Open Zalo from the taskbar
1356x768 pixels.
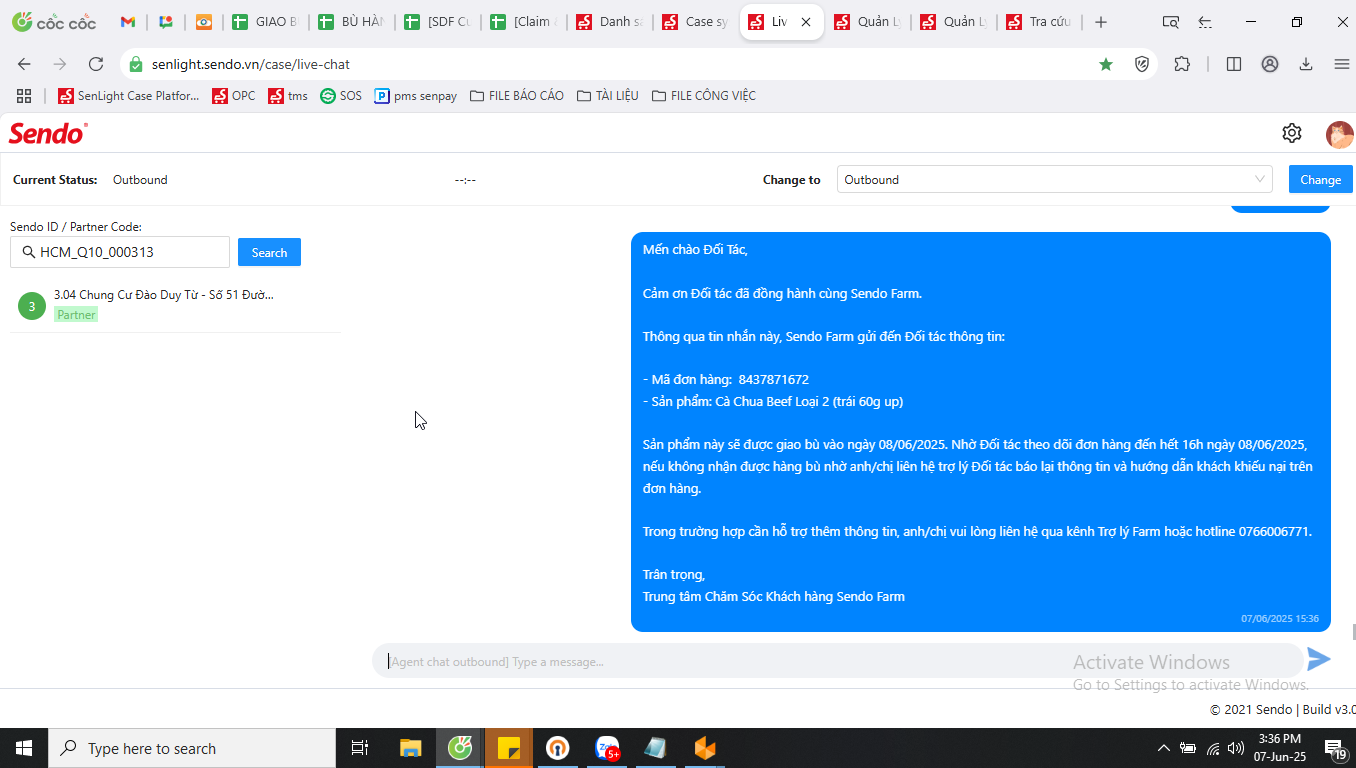(x=608, y=748)
